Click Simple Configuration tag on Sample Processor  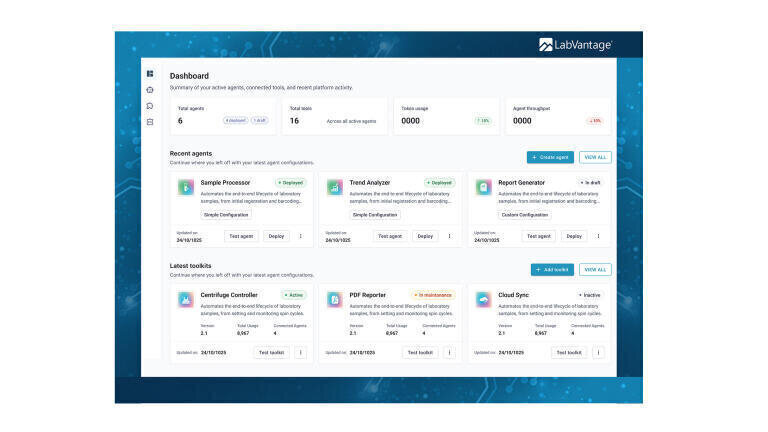[226, 215]
